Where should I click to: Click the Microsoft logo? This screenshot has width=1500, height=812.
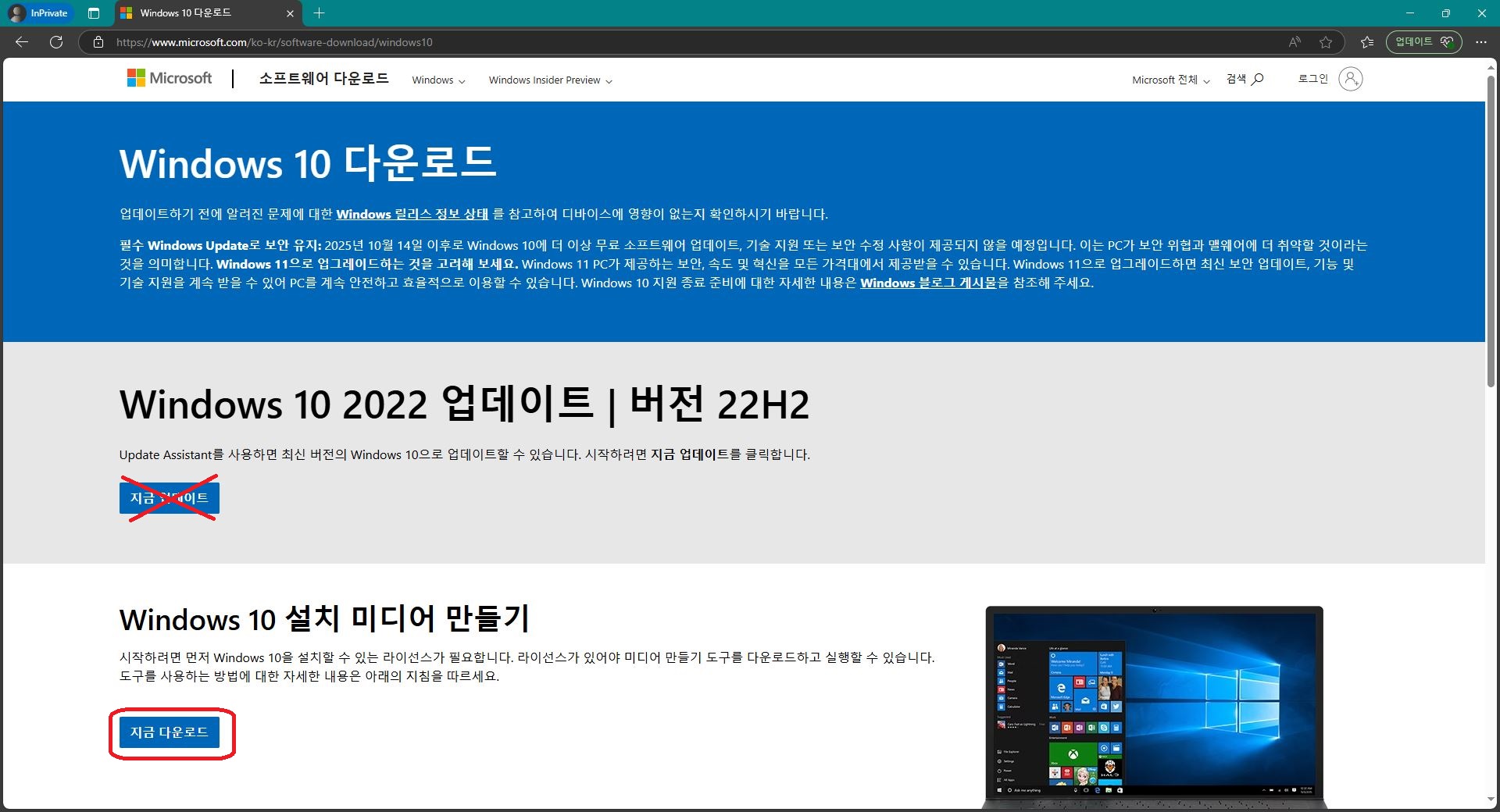pyautogui.click(x=170, y=78)
